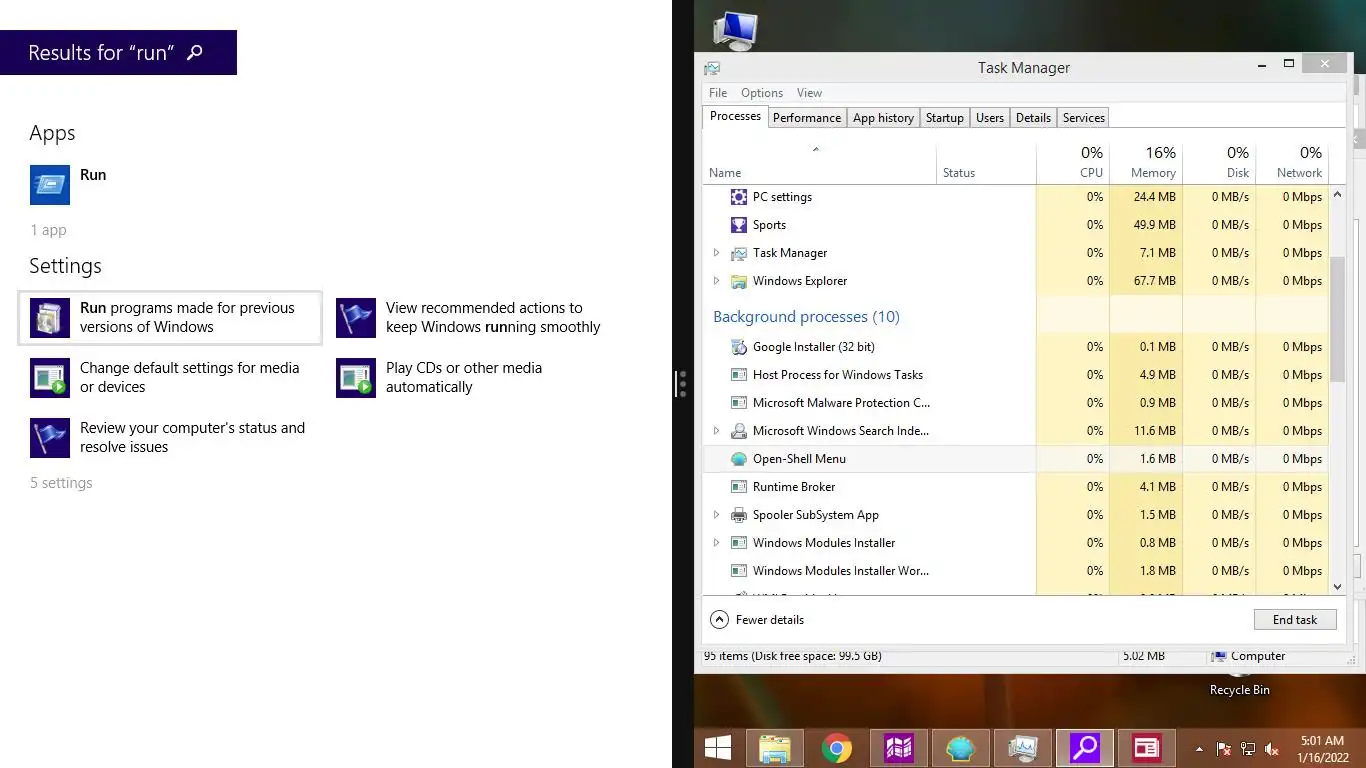Click the Background processes (10) heading

click(x=806, y=317)
